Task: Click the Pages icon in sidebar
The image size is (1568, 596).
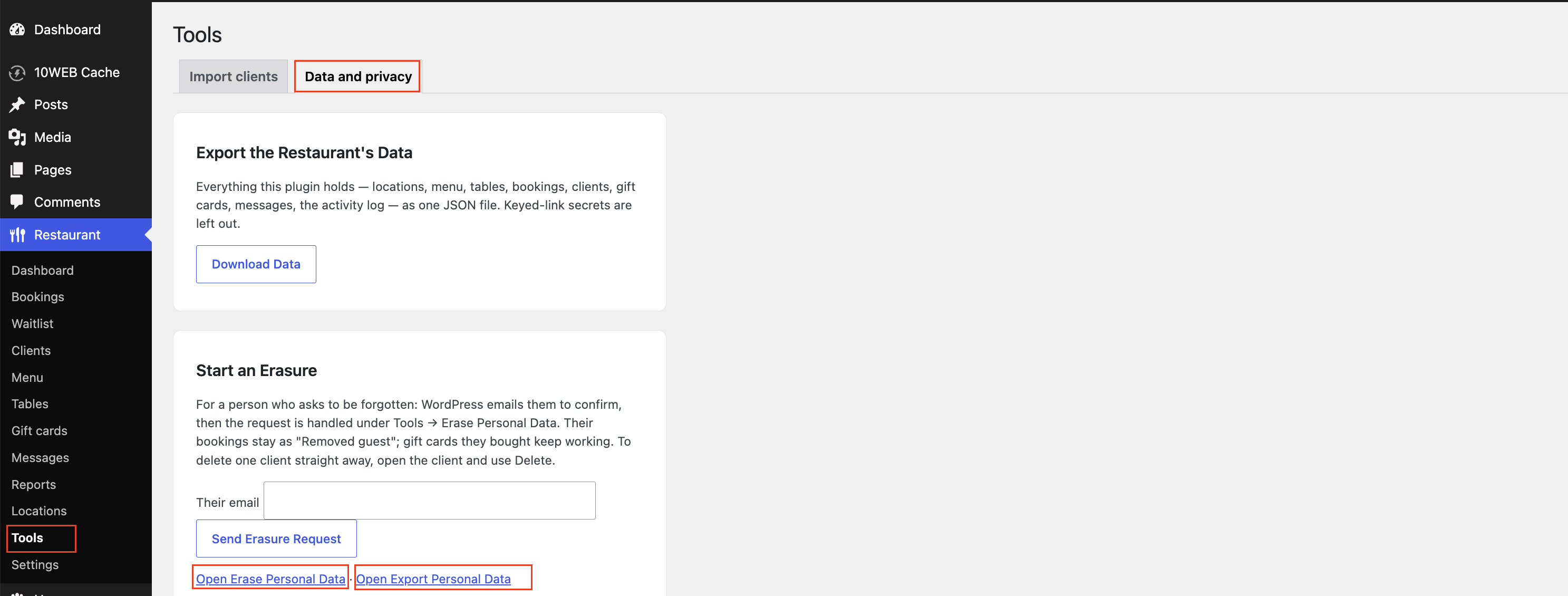Action: point(17,170)
